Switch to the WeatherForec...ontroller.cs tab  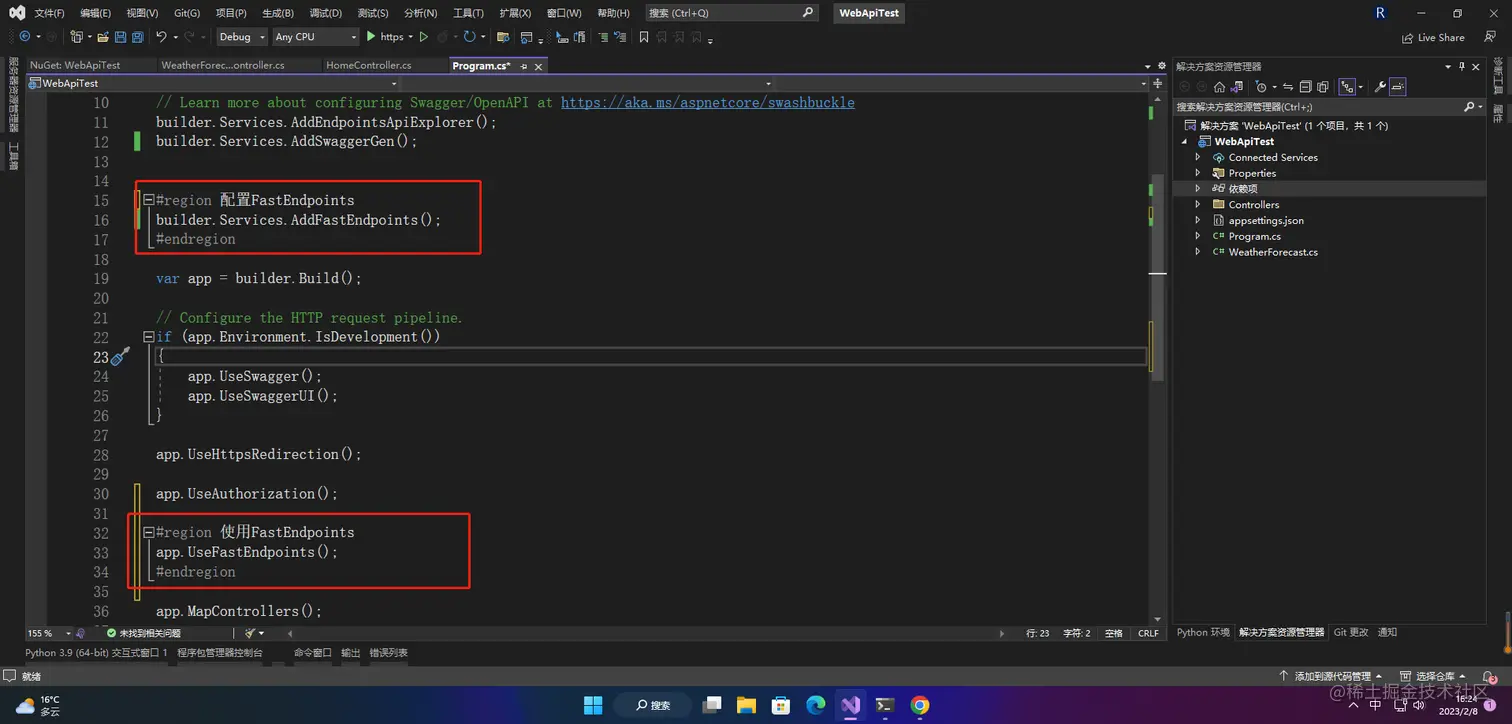pos(223,65)
